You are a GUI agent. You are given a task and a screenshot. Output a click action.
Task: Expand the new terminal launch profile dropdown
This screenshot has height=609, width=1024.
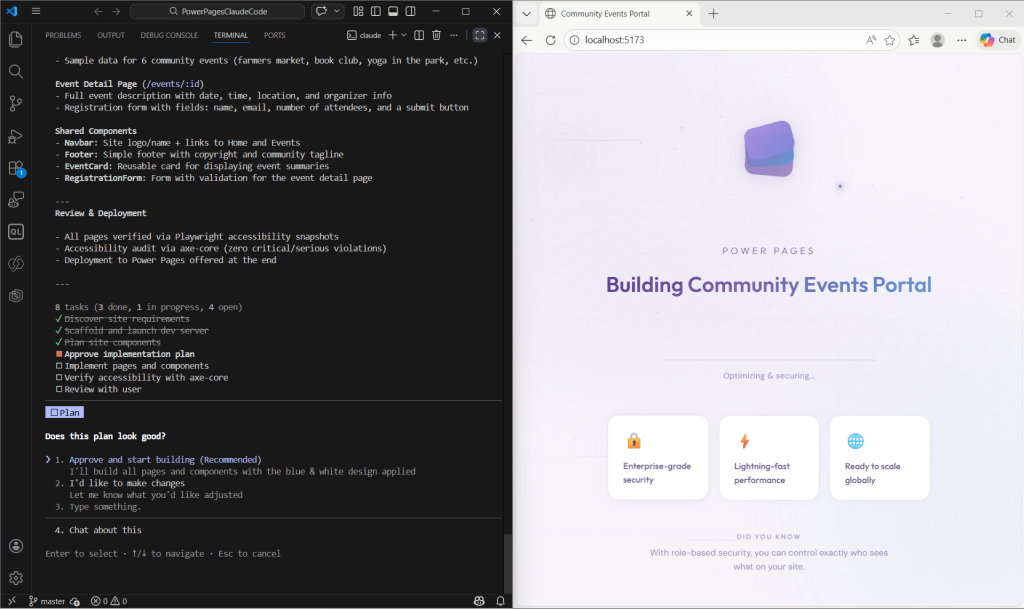[403, 35]
